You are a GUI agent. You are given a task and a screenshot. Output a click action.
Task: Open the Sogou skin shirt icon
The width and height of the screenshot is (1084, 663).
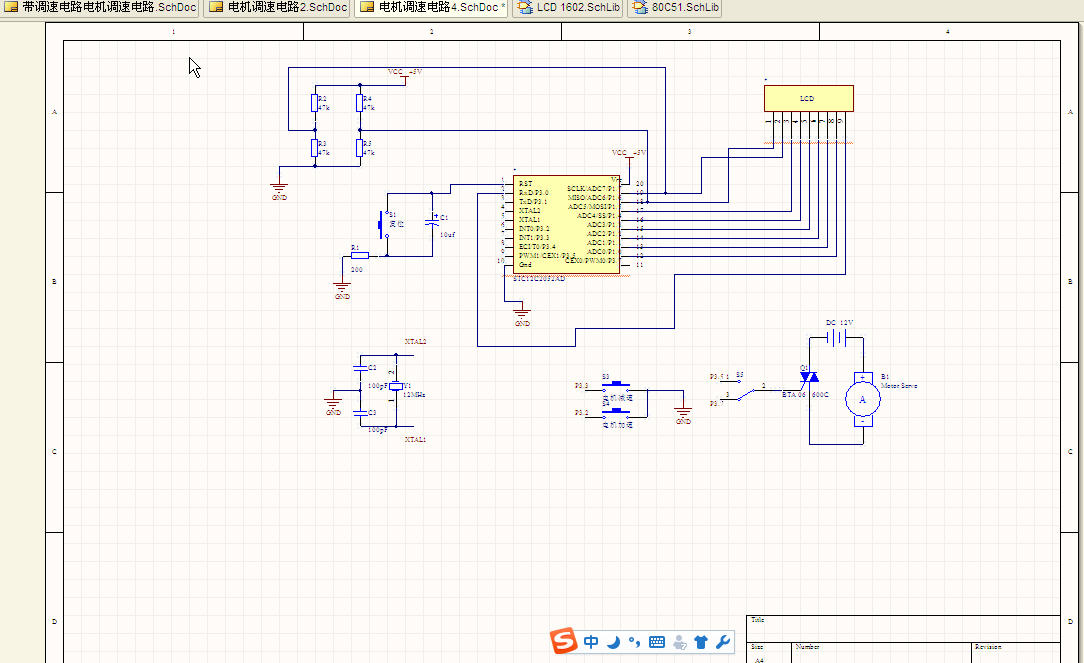[x=701, y=642]
